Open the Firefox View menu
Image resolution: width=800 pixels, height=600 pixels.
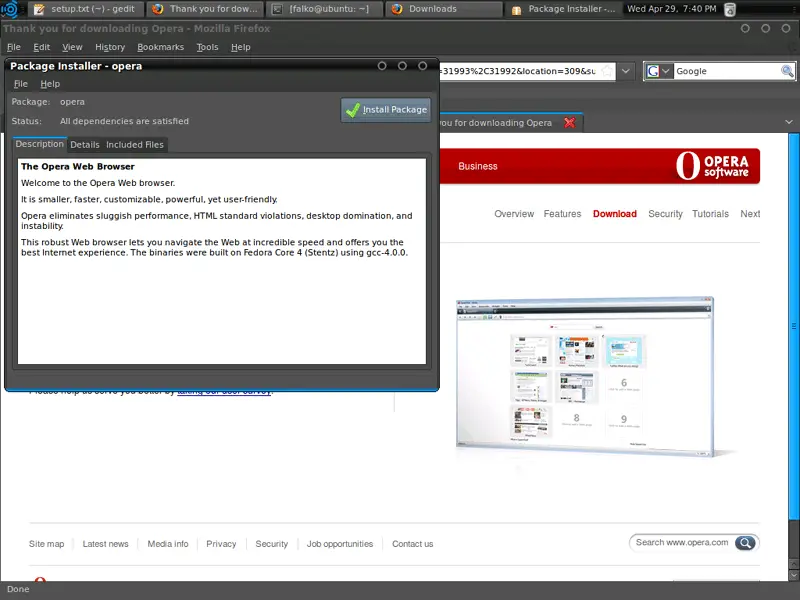coord(72,47)
